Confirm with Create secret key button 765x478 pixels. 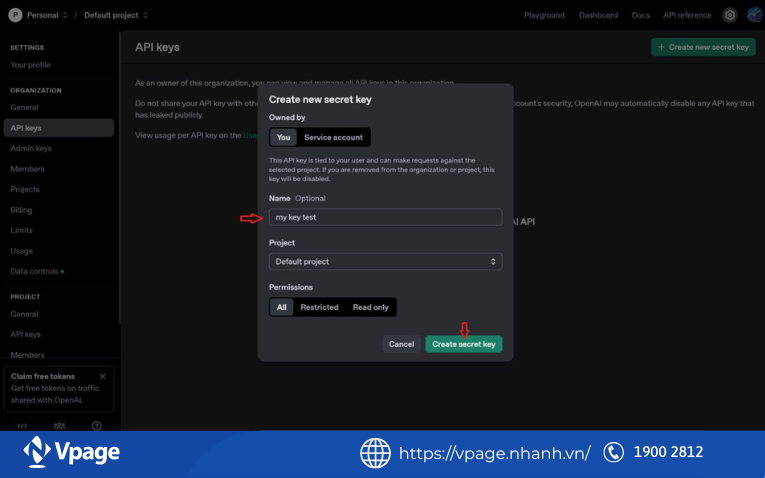coord(463,344)
